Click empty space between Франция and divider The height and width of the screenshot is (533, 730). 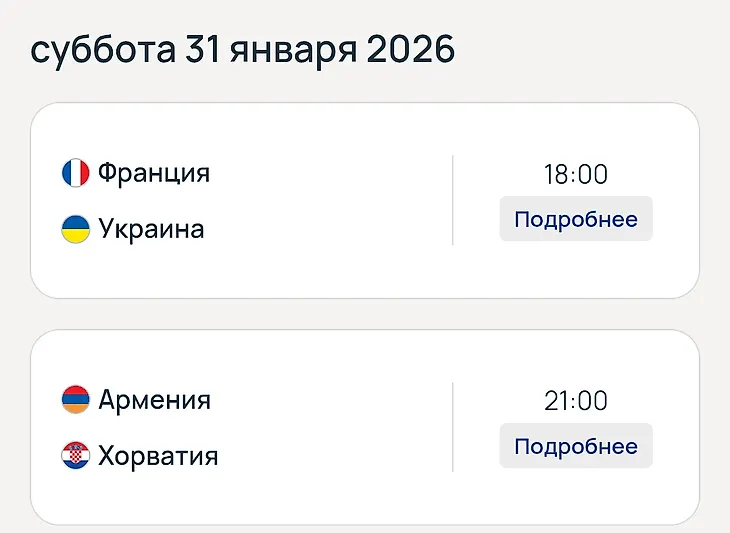[x=331, y=173]
